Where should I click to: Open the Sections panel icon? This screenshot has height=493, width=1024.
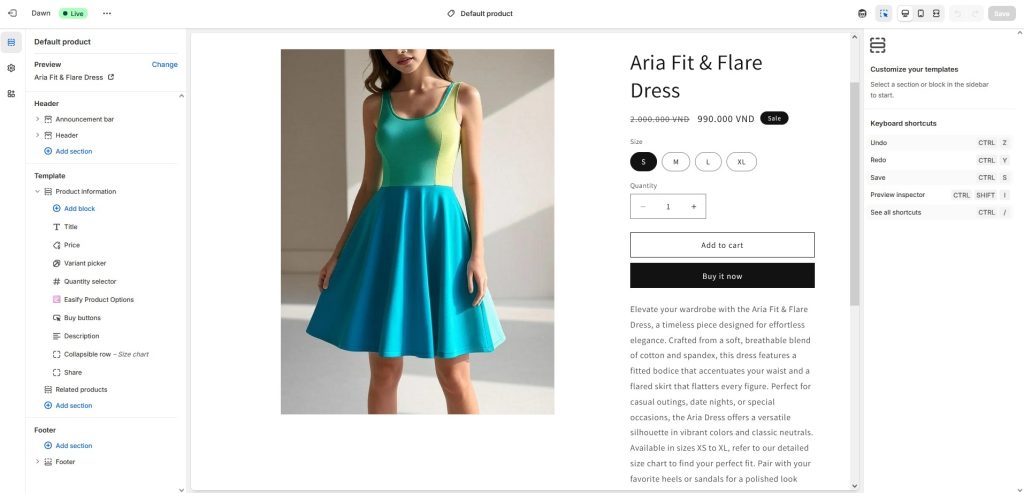pyautogui.click(x=11, y=42)
